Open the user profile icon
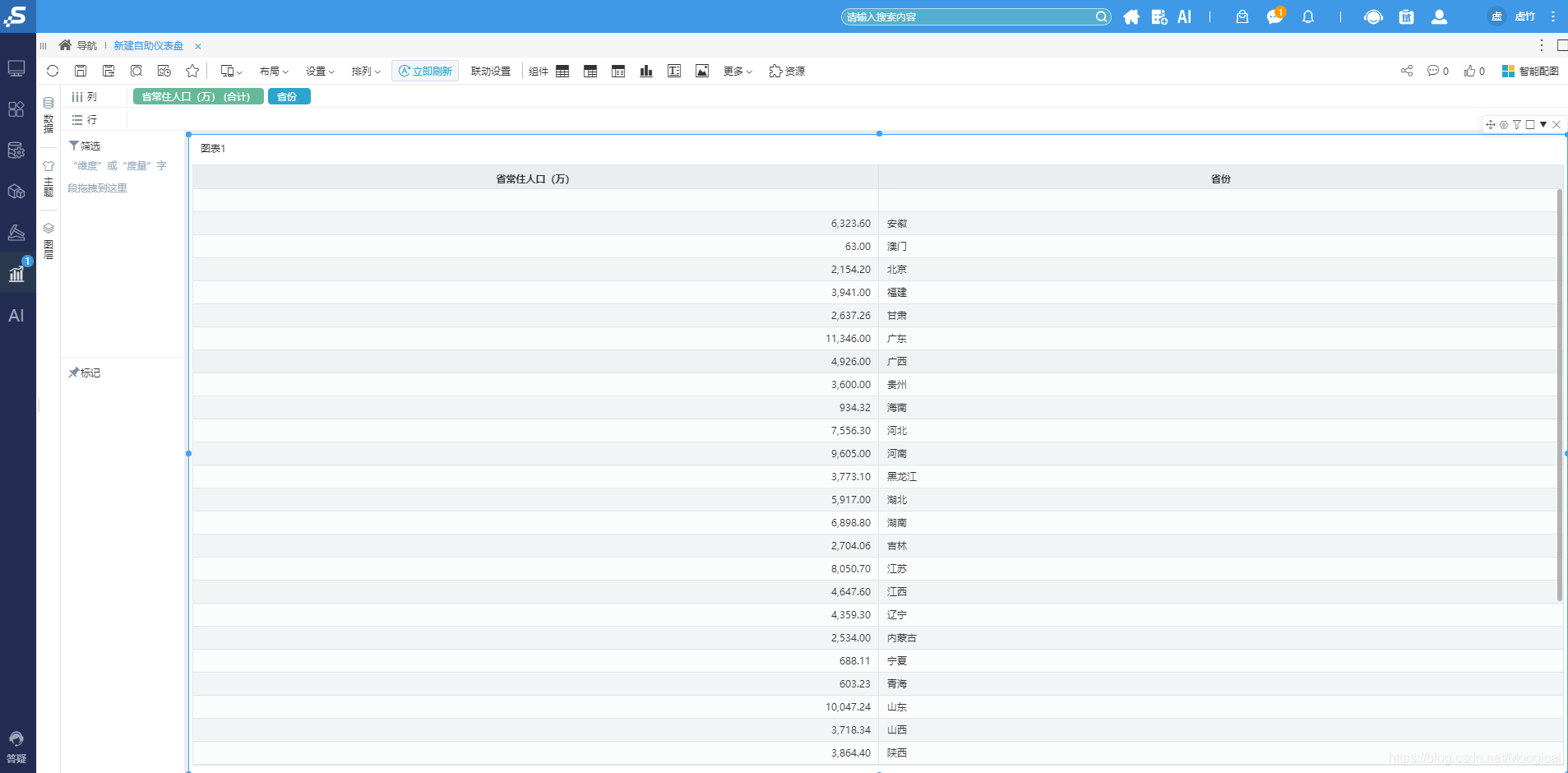The height and width of the screenshot is (773, 1568). point(1440,16)
